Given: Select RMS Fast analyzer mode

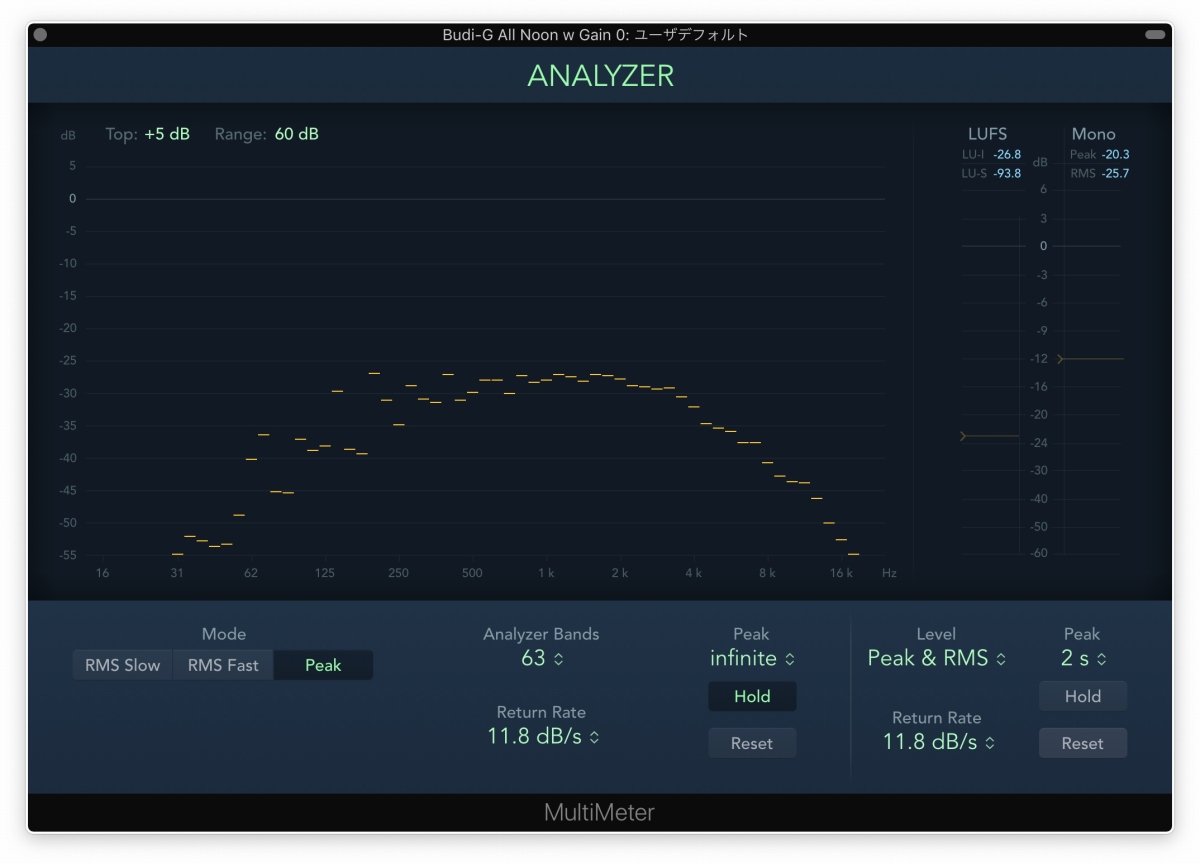Looking at the screenshot, I should click(222, 665).
